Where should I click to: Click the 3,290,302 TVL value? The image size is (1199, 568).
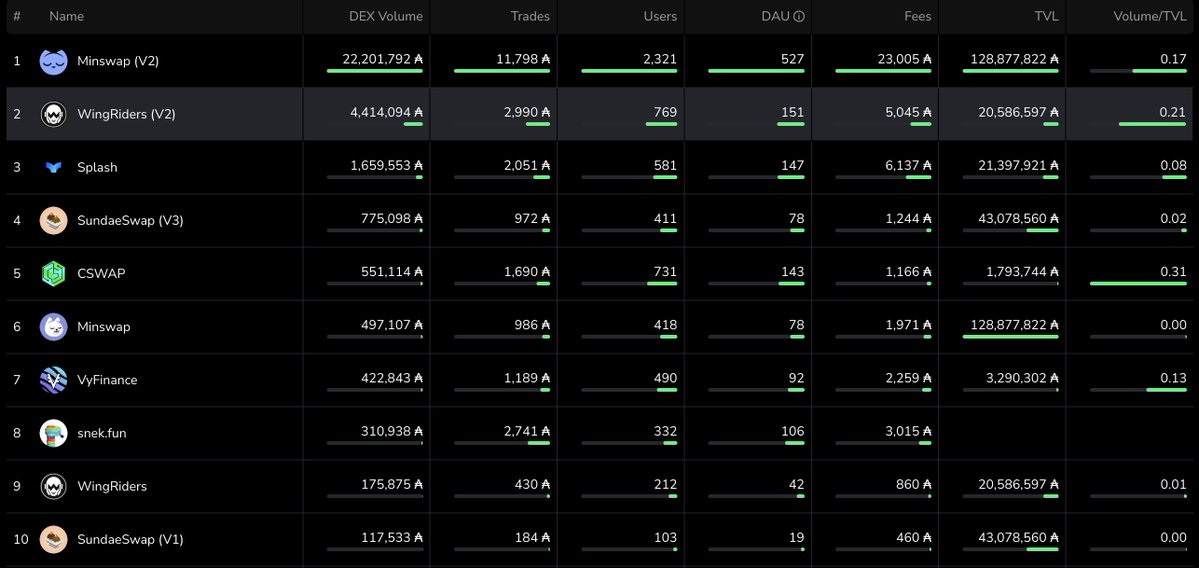1022,378
